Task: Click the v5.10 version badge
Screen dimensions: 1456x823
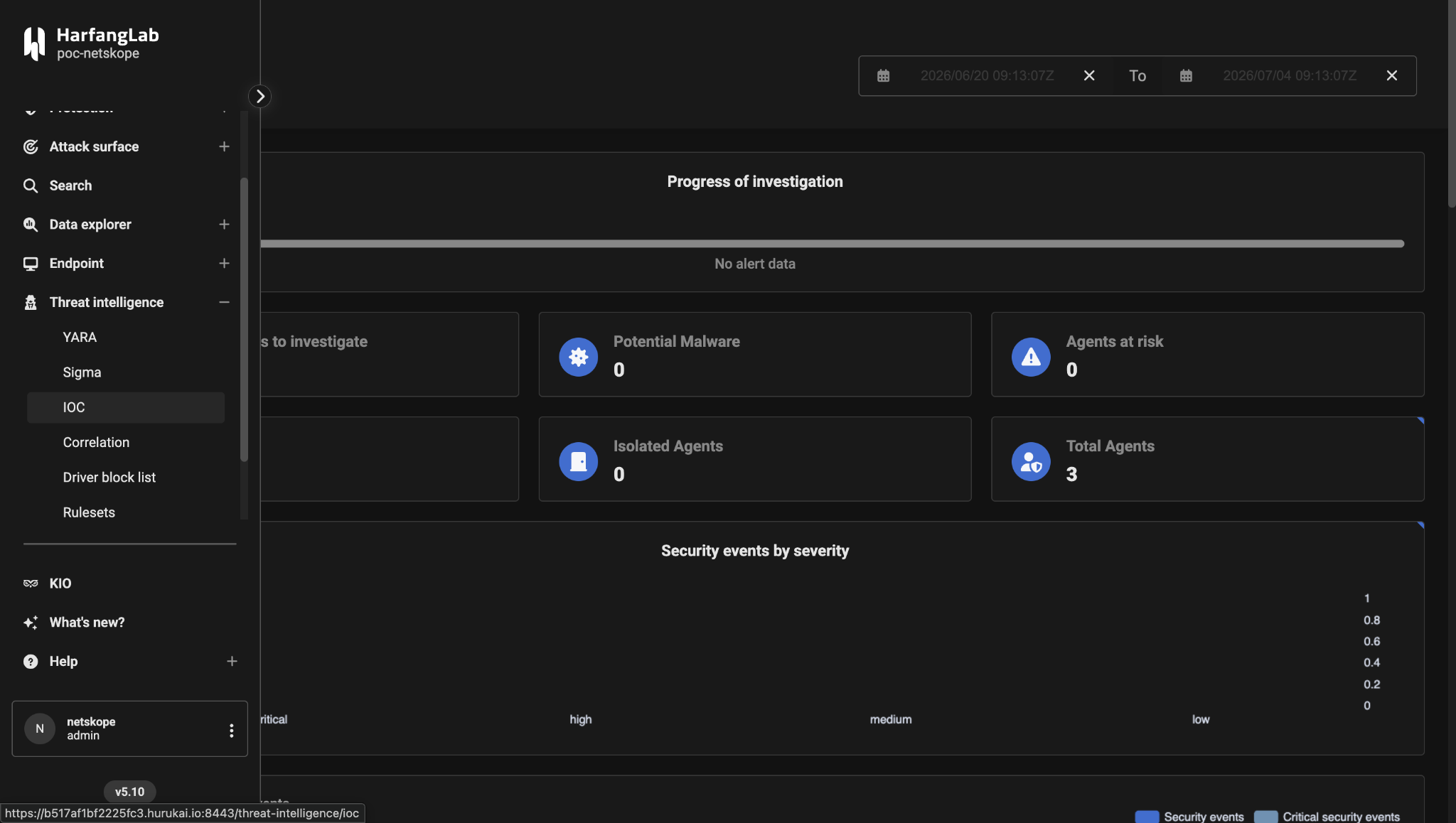Action: point(129,792)
